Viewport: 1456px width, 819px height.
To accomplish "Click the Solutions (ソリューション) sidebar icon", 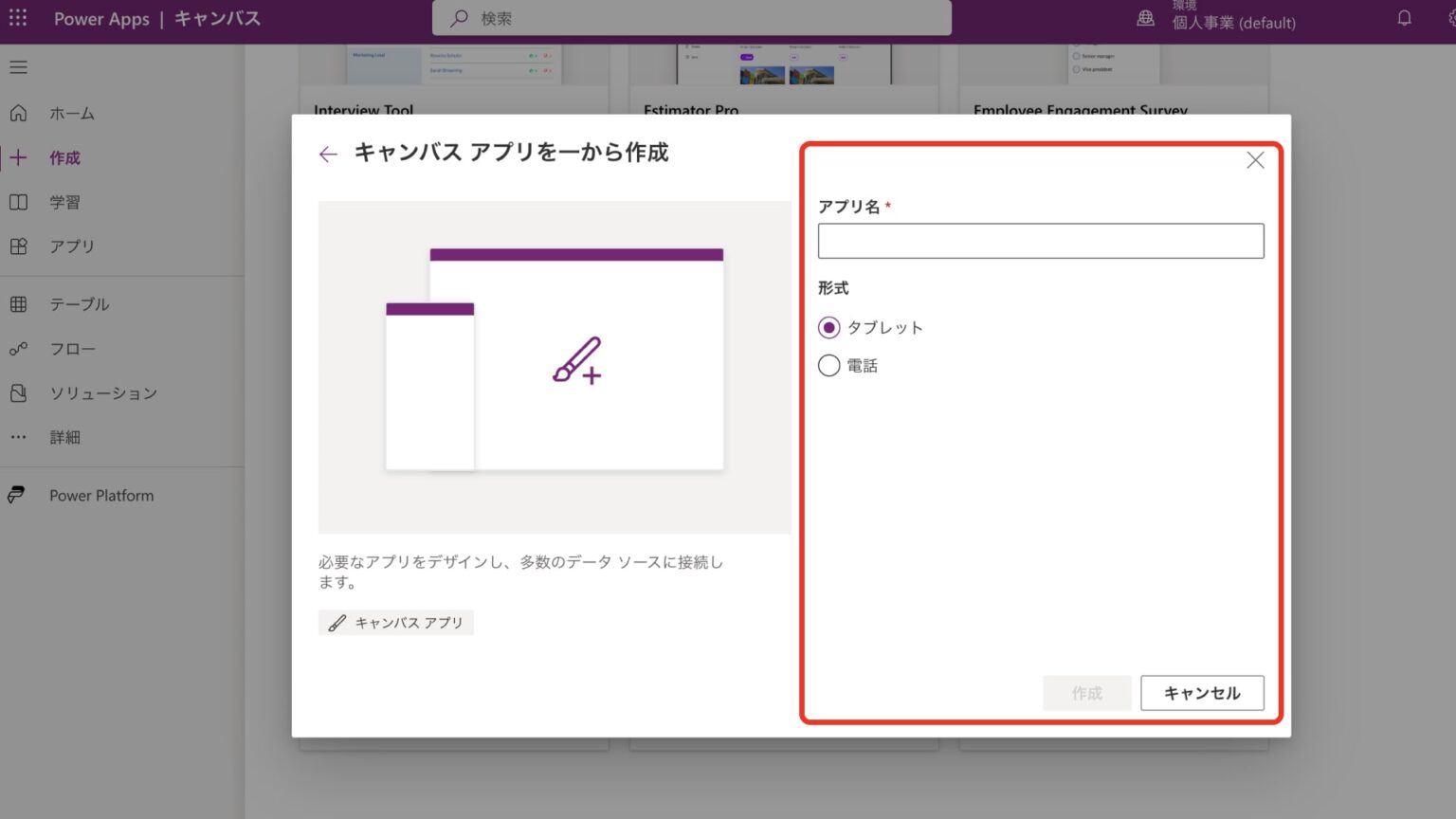I will point(18,392).
